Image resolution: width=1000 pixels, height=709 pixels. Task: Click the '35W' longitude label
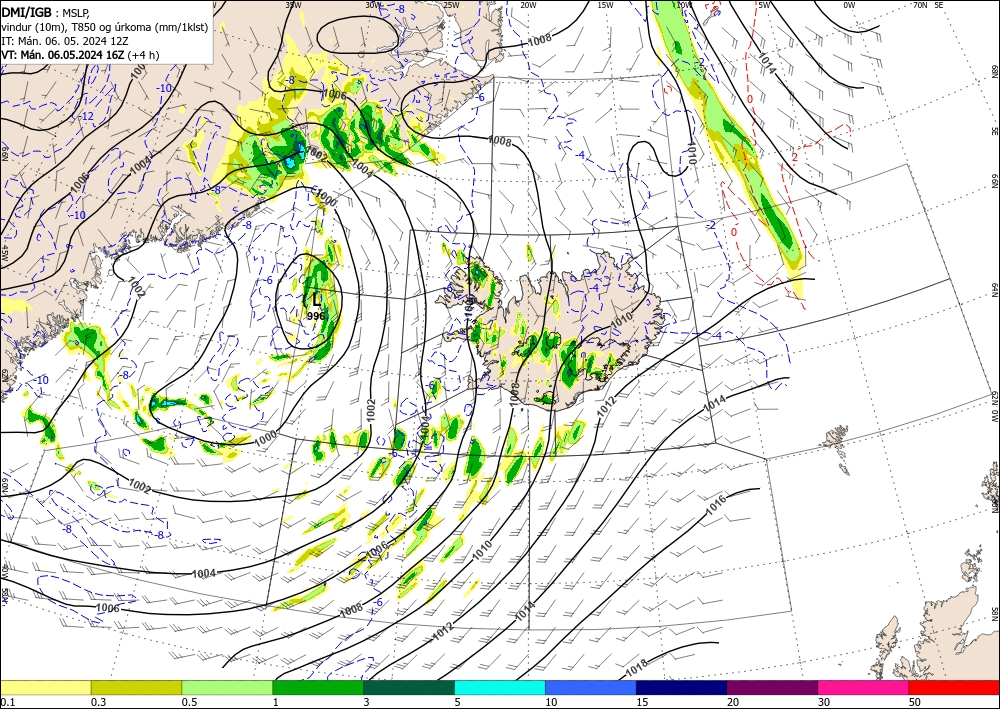coord(293,5)
